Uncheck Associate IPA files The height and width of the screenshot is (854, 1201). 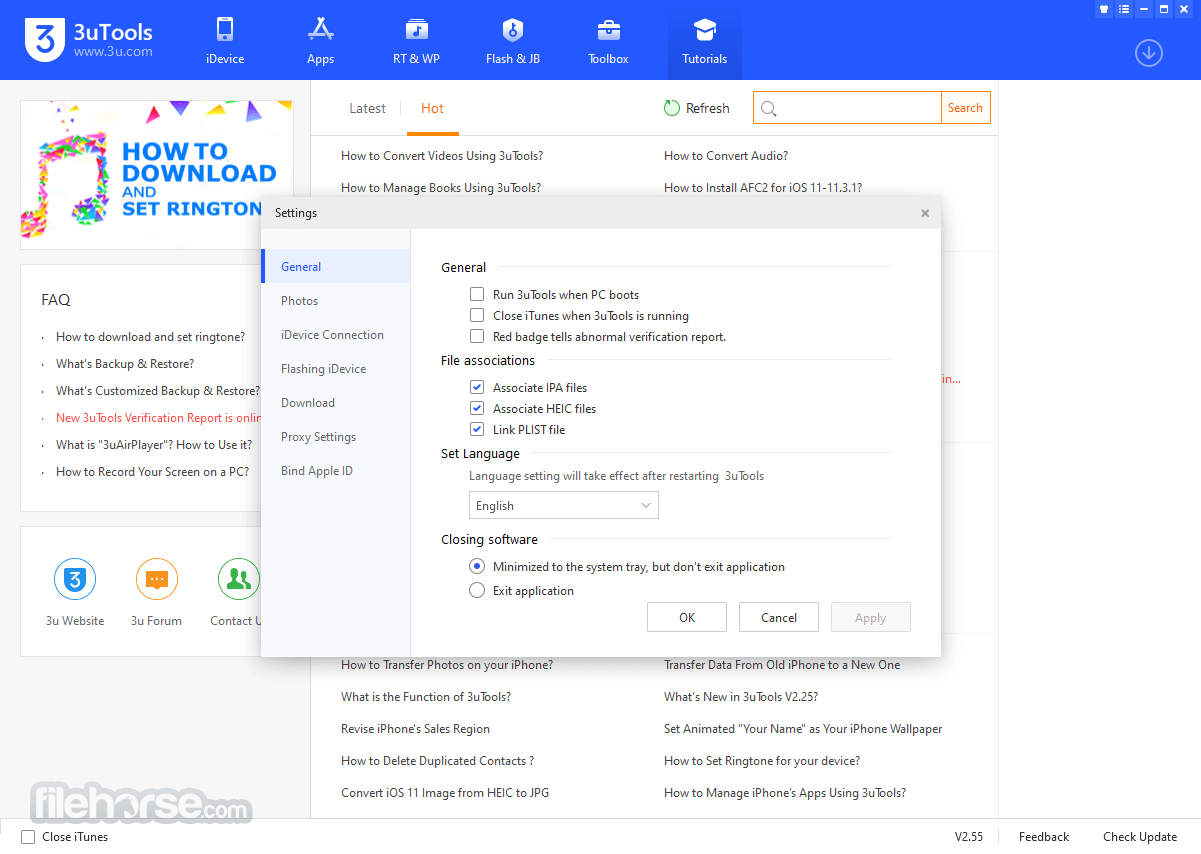(x=477, y=388)
